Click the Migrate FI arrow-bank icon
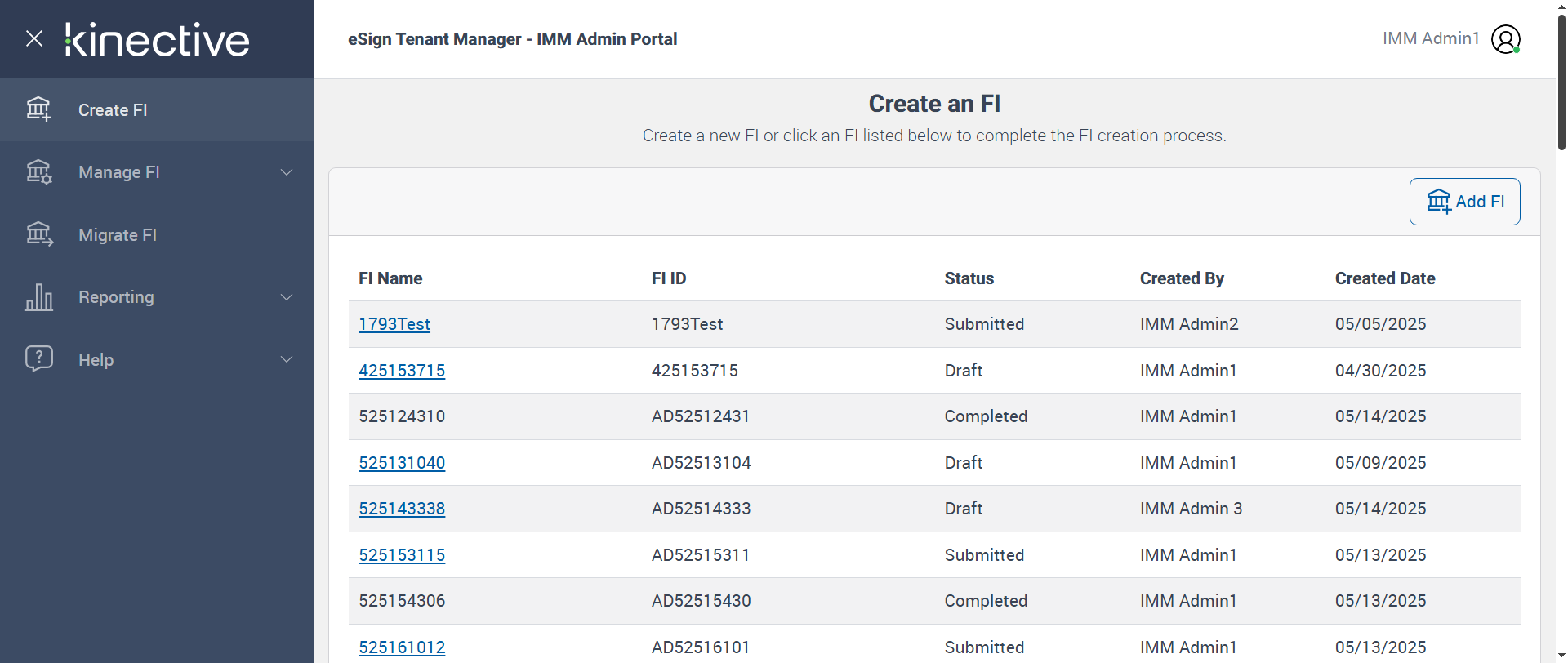This screenshot has width=1568, height=663. click(38, 235)
